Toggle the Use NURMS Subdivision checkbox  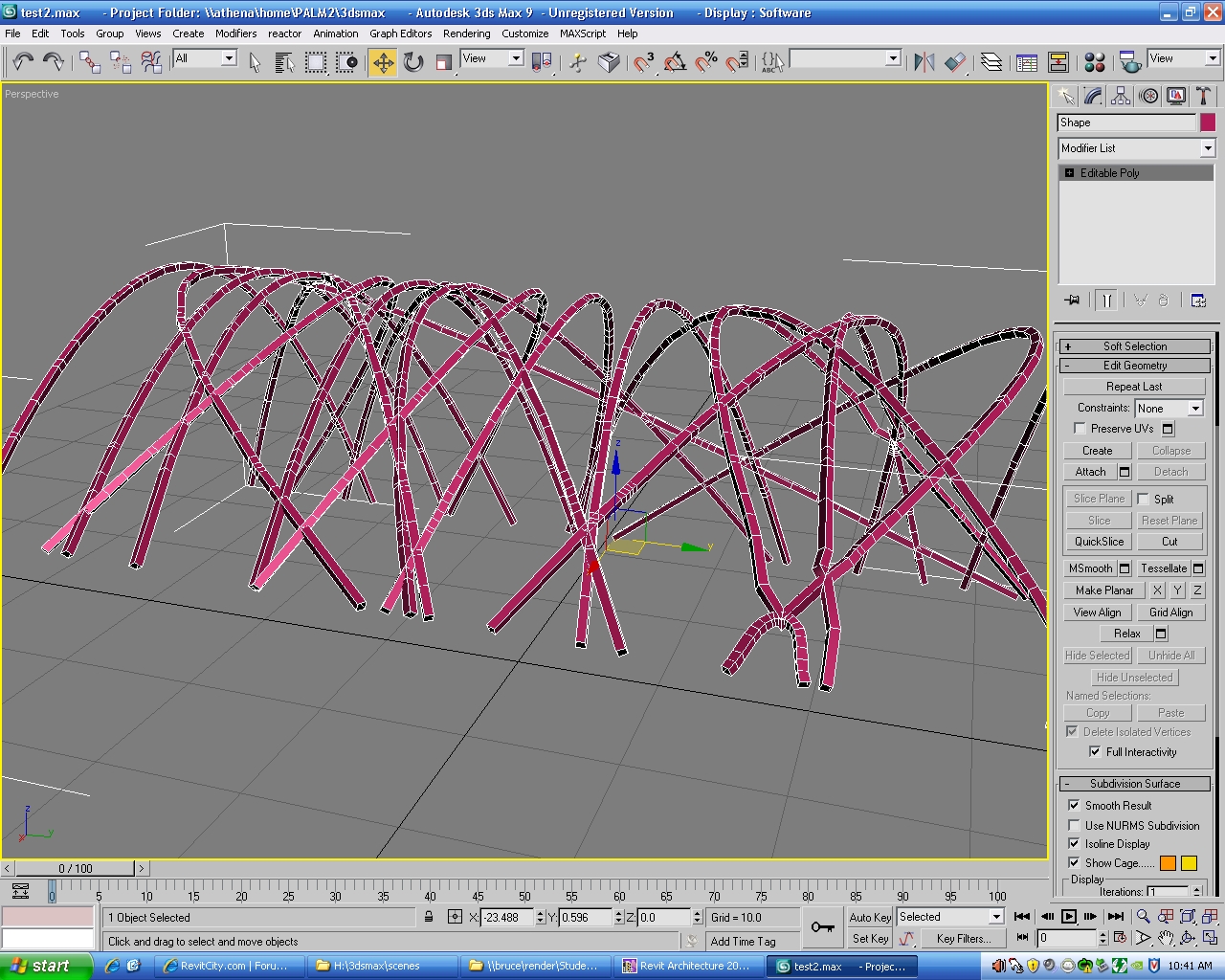click(1074, 825)
